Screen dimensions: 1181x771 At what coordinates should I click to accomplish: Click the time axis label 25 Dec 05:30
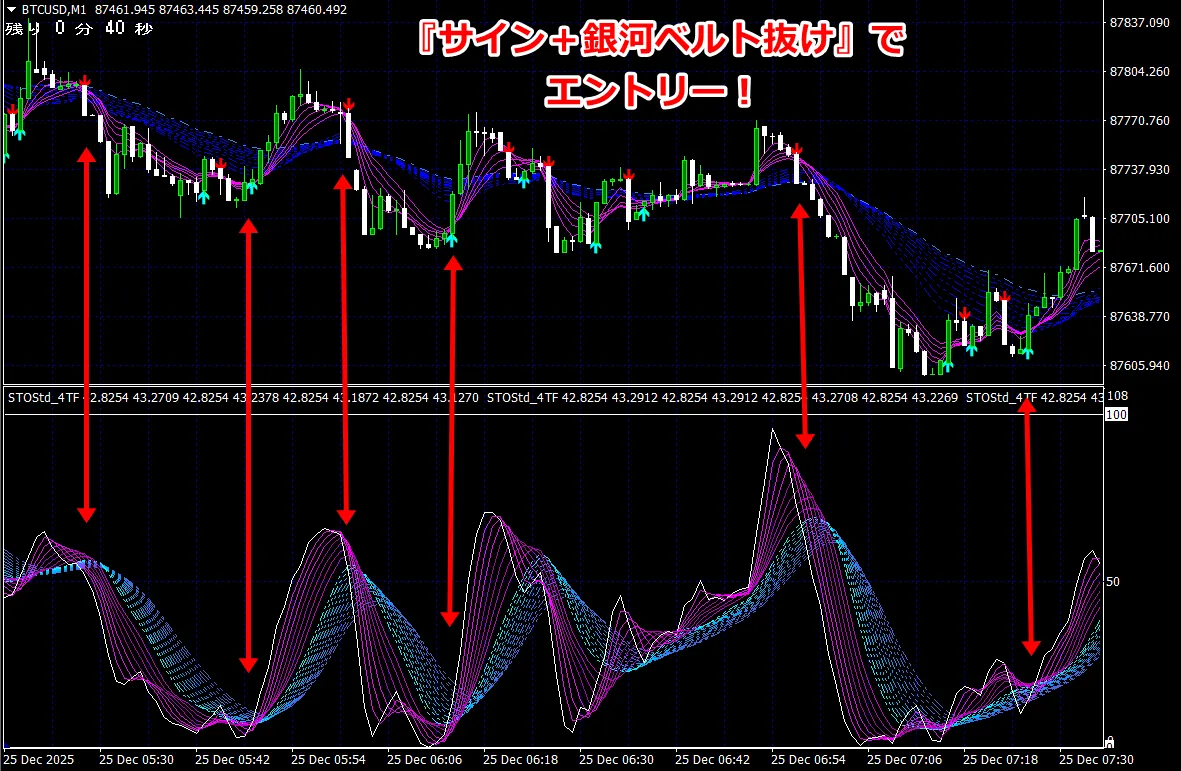(x=136, y=760)
